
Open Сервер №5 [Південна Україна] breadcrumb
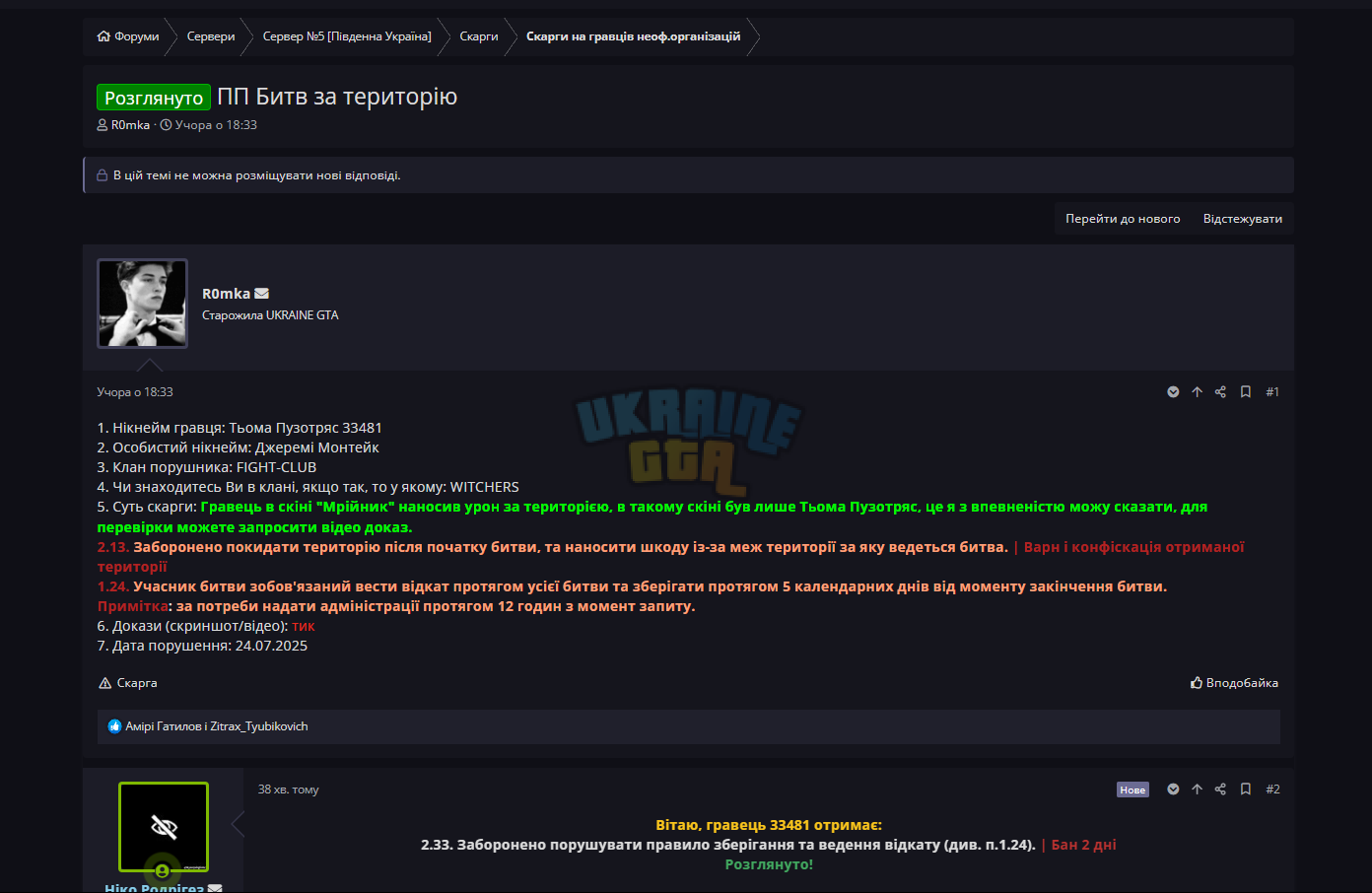point(347,36)
